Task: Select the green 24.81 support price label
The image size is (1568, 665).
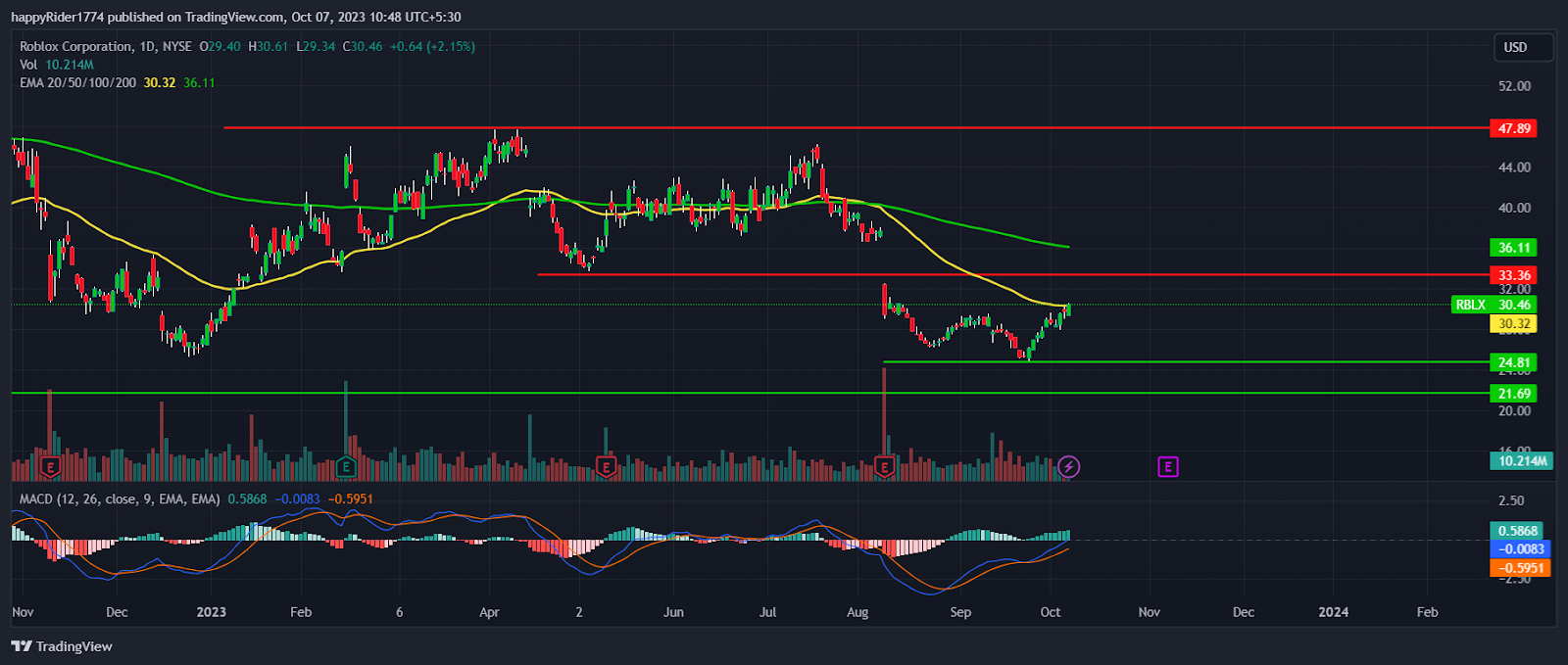Action: click(x=1514, y=363)
